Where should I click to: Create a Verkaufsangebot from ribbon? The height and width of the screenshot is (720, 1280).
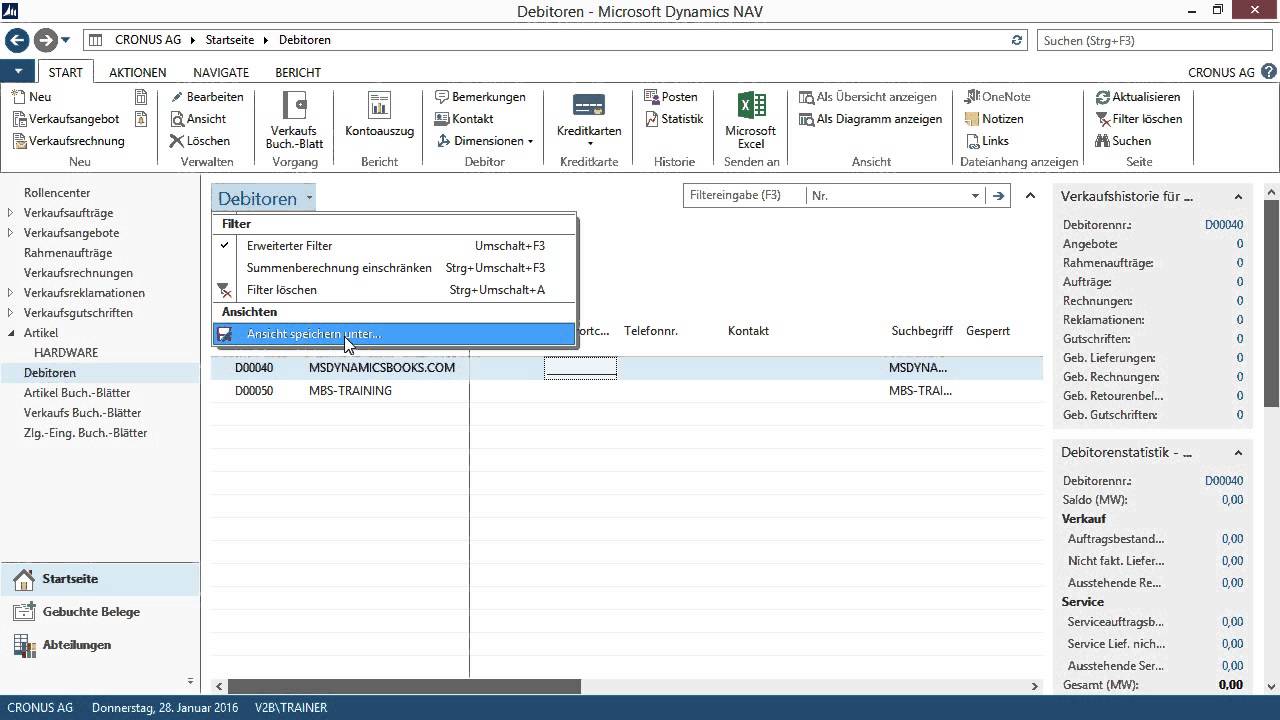66,119
